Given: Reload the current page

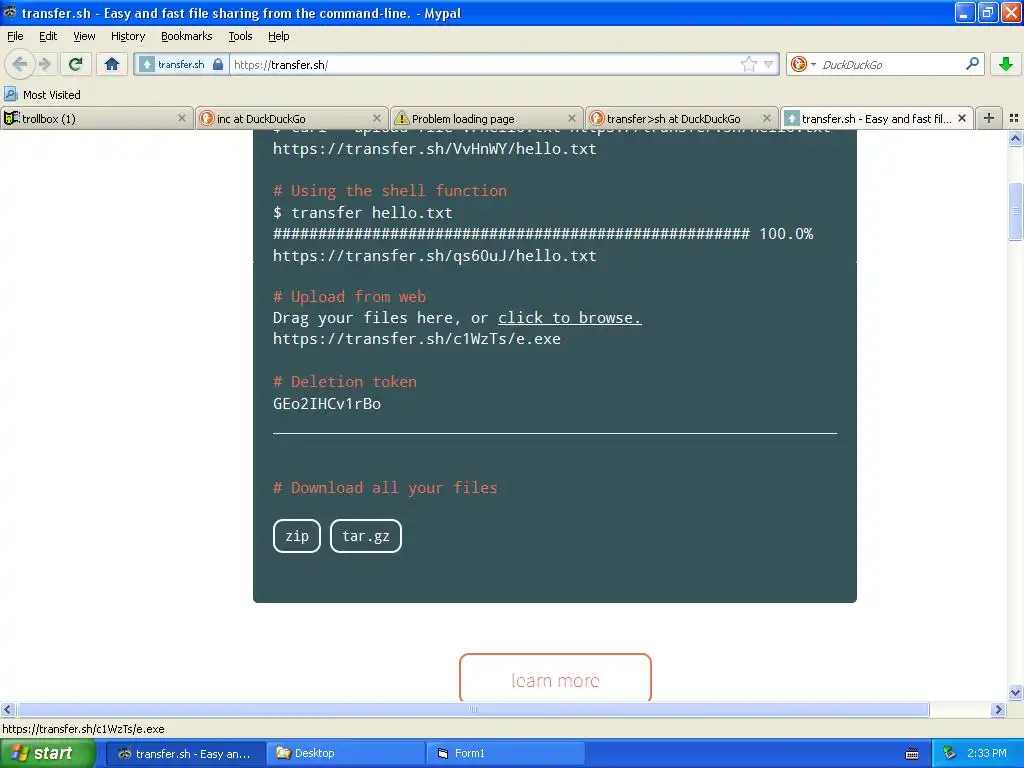Looking at the screenshot, I should point(75,64).
